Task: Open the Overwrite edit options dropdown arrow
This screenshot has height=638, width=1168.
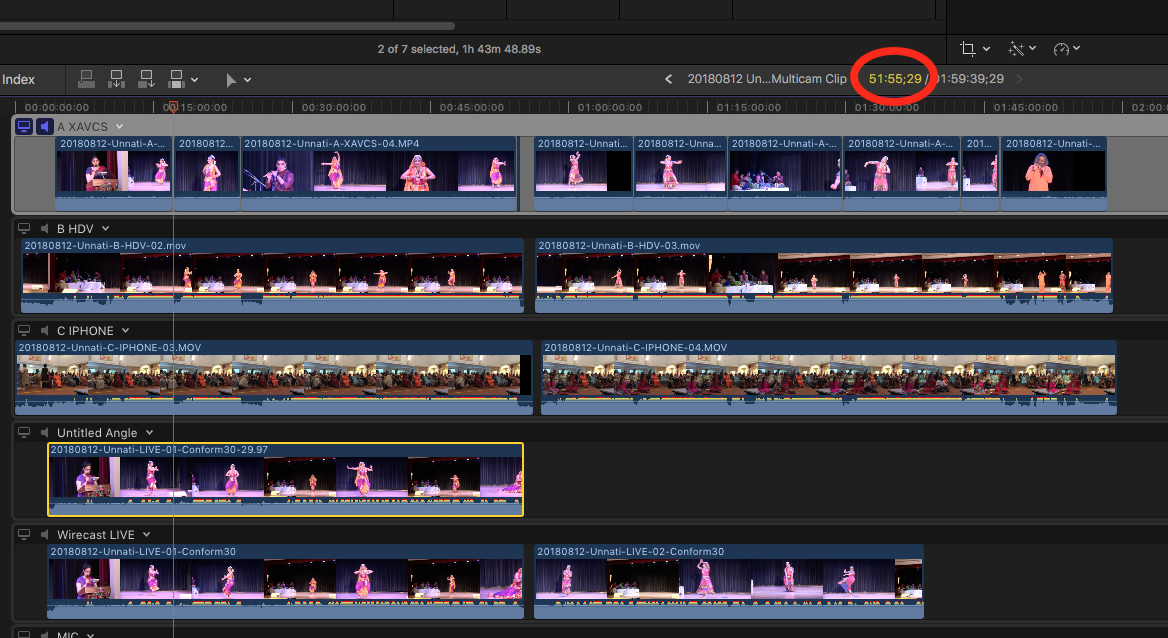Action: pyautogui.click(x=194, y=80)
